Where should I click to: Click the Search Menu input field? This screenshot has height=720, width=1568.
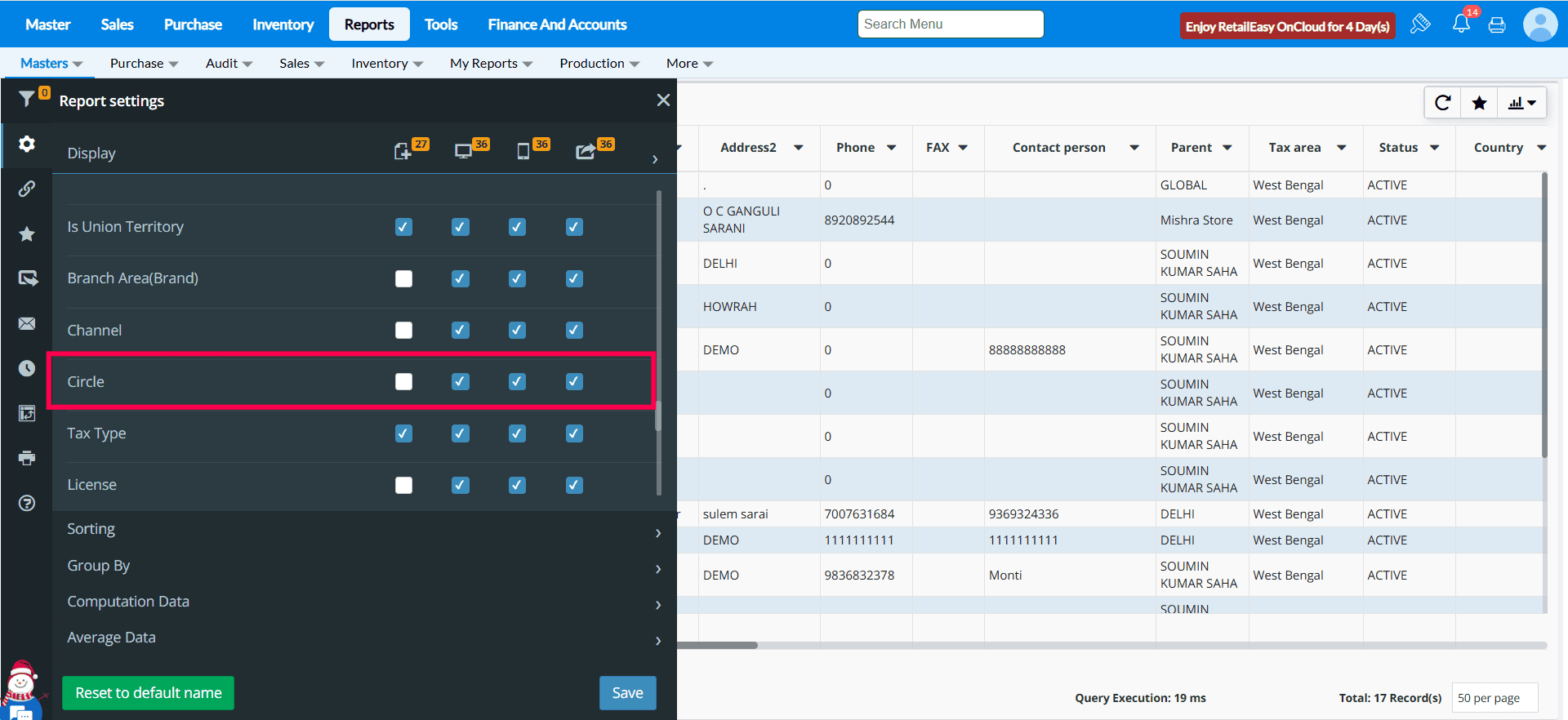click(x=951, y=24)
